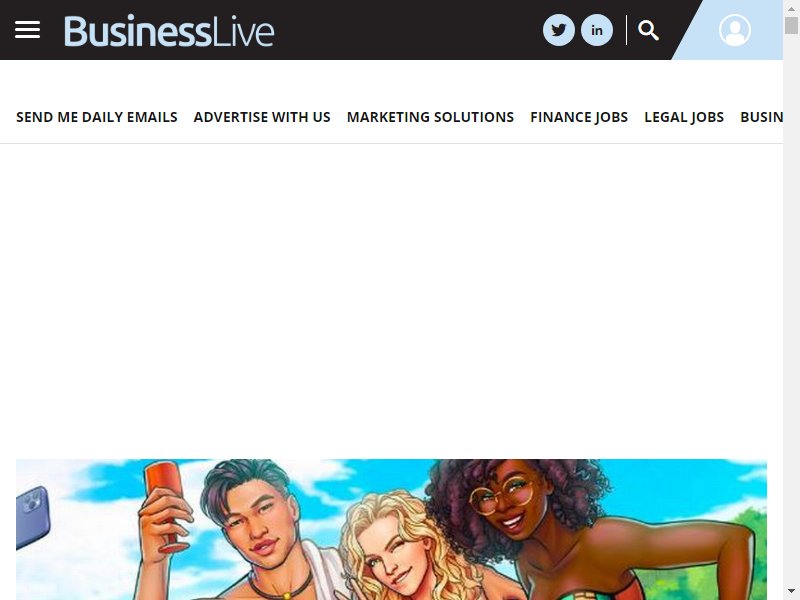The width and height of the screenshot is (800, 600).
Task: Open the Finance Jobs page
Action: pos(579,117)
